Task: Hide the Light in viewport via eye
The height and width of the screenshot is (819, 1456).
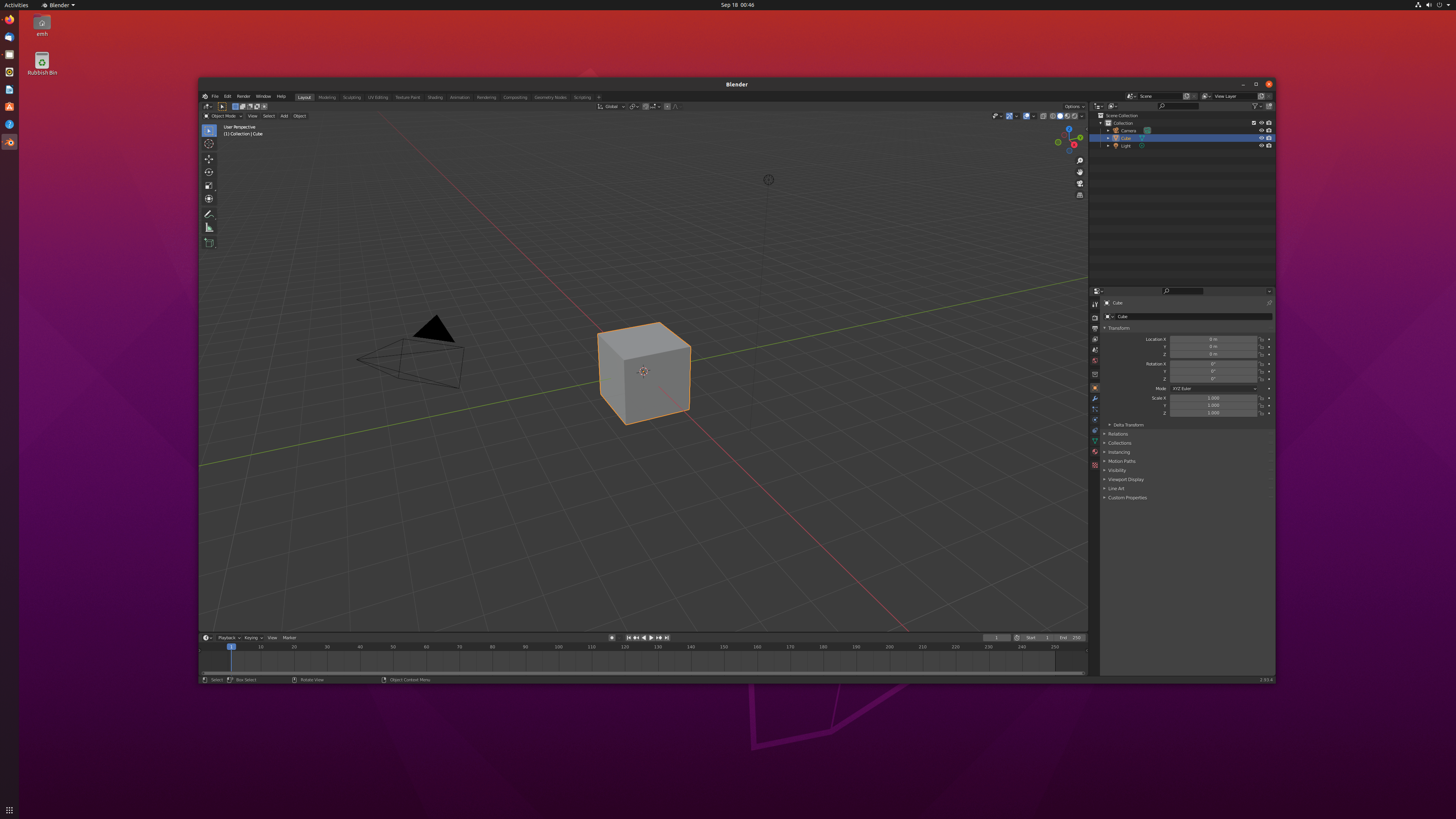Action: [x=1261, y=146]
